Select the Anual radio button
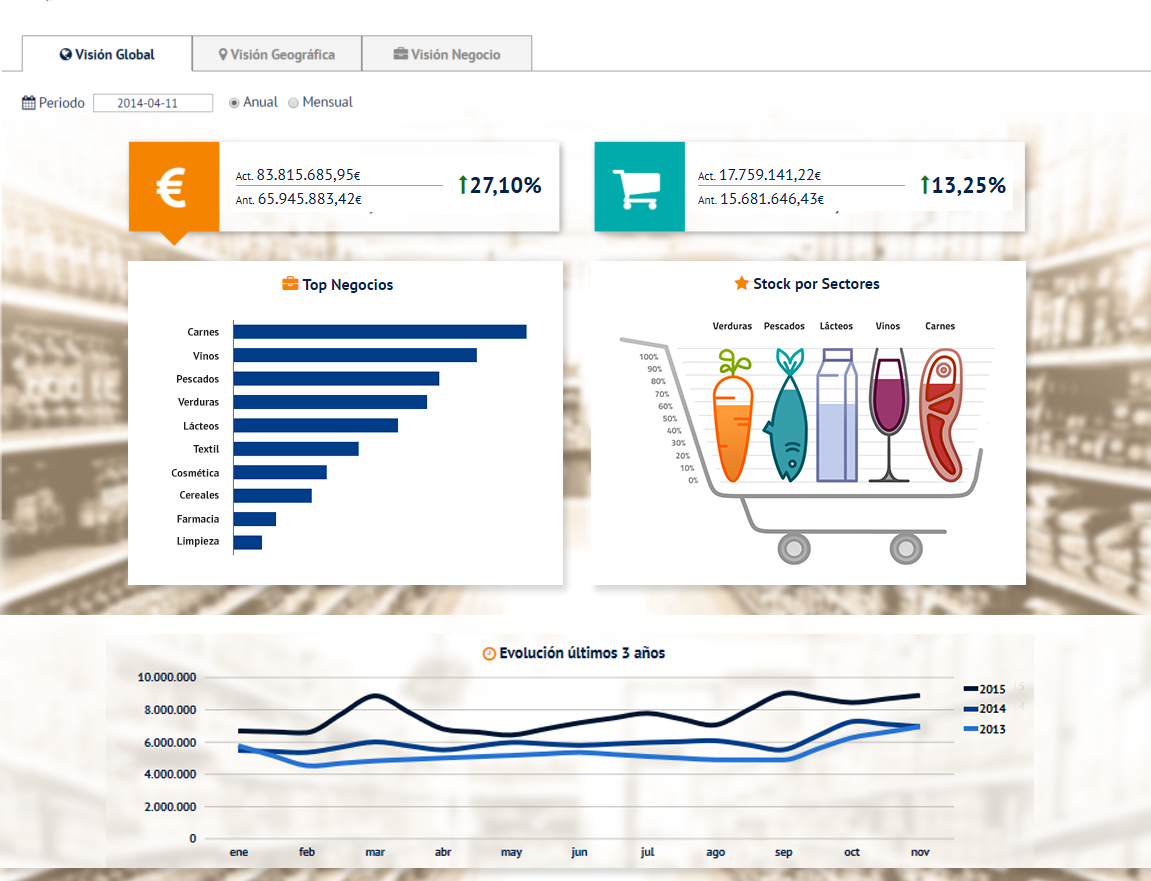The image size is (1151, 881). (234, 103)
